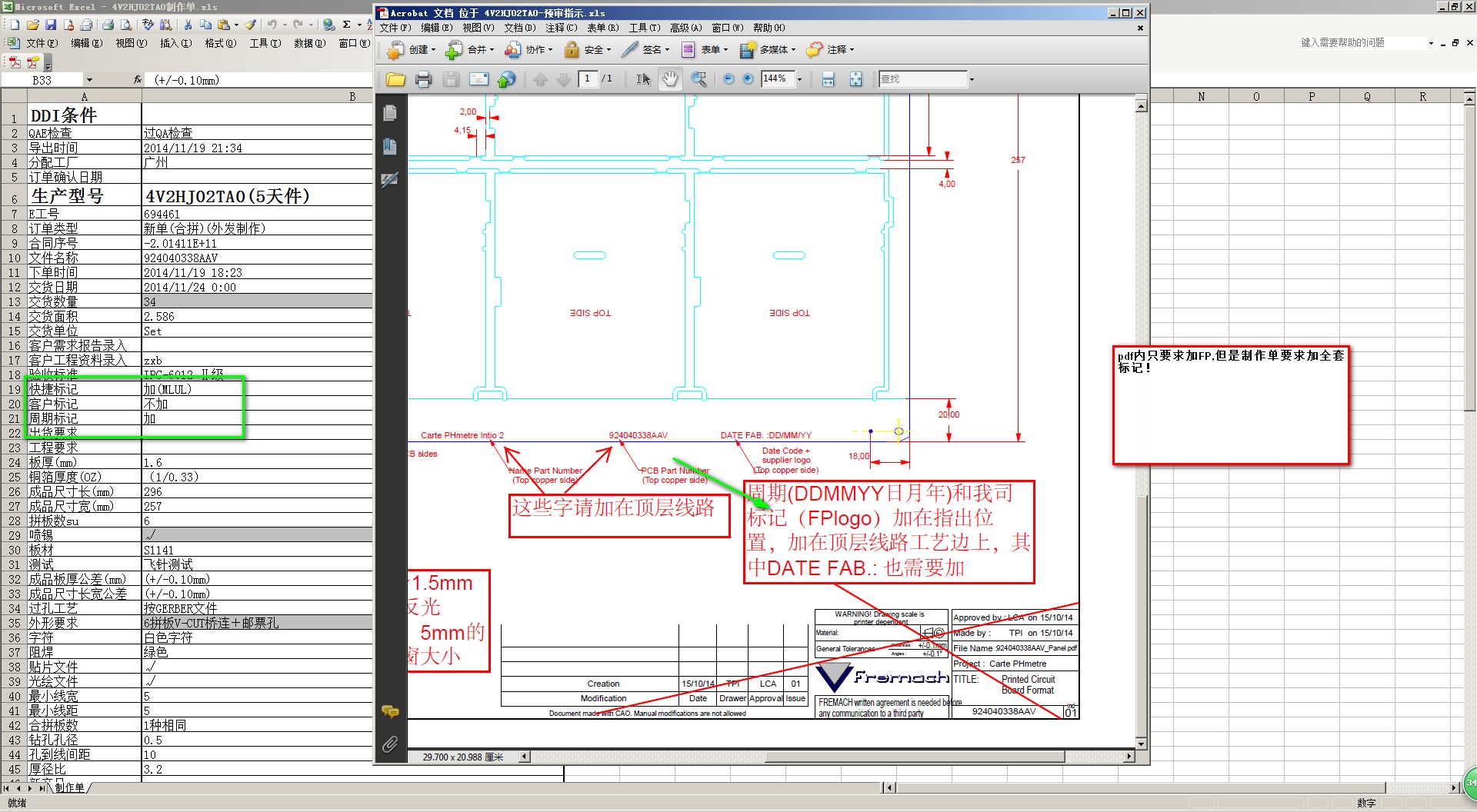Click Excel's AutoSum sigma icon
This screenshot has height=812, width=1477.
click(x=347, y=25)
